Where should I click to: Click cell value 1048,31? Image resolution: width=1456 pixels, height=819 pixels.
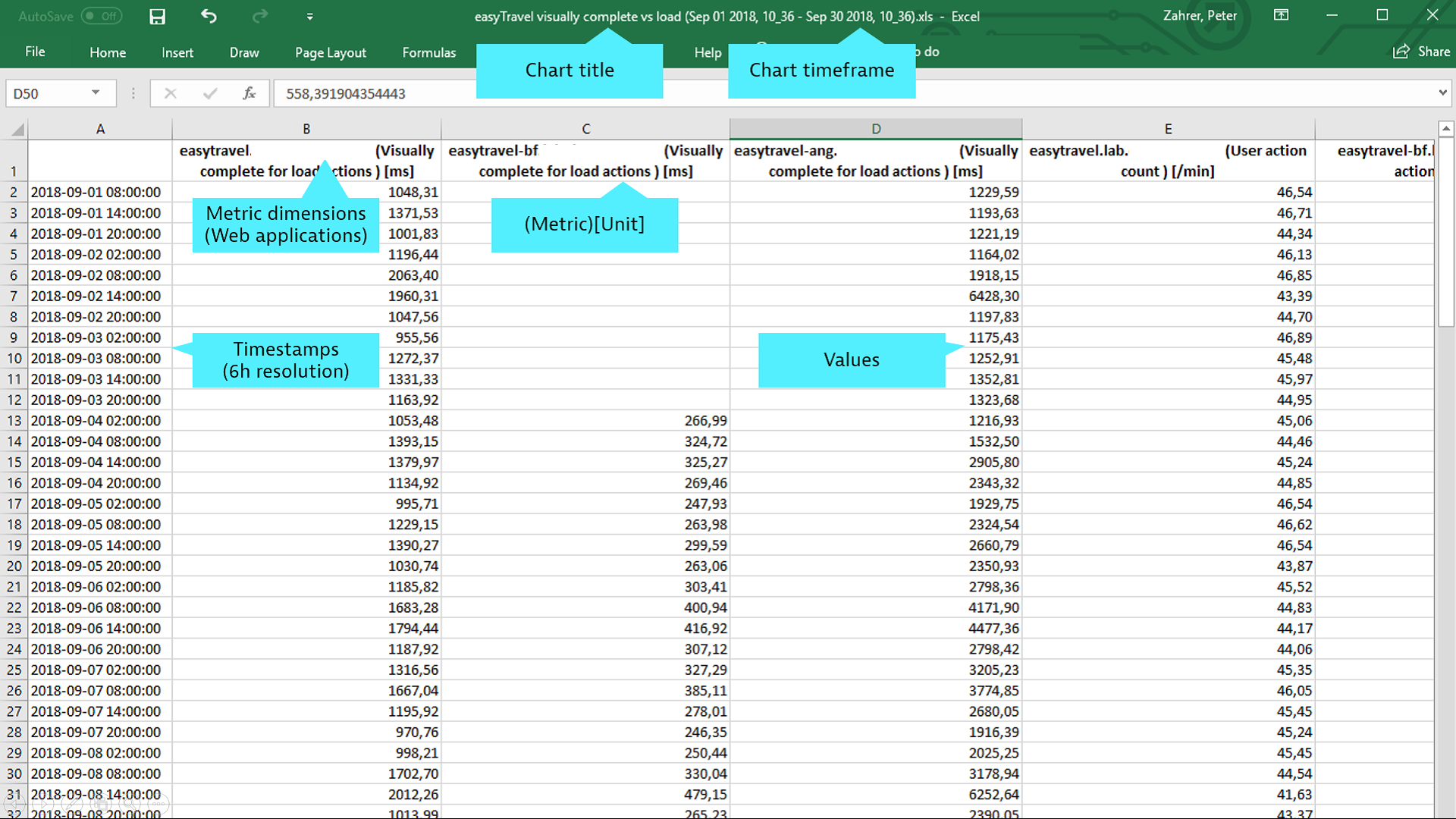[306, 193]
